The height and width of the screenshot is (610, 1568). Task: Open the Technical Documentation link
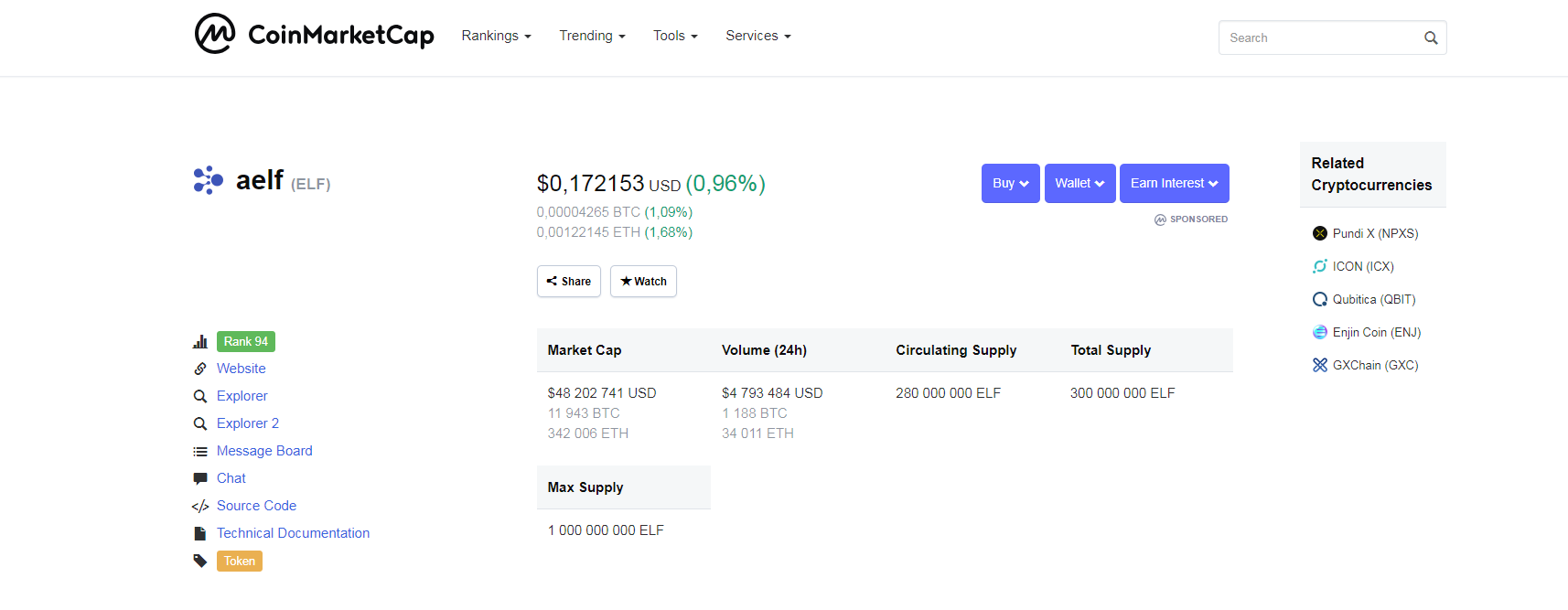click(293, 533)
